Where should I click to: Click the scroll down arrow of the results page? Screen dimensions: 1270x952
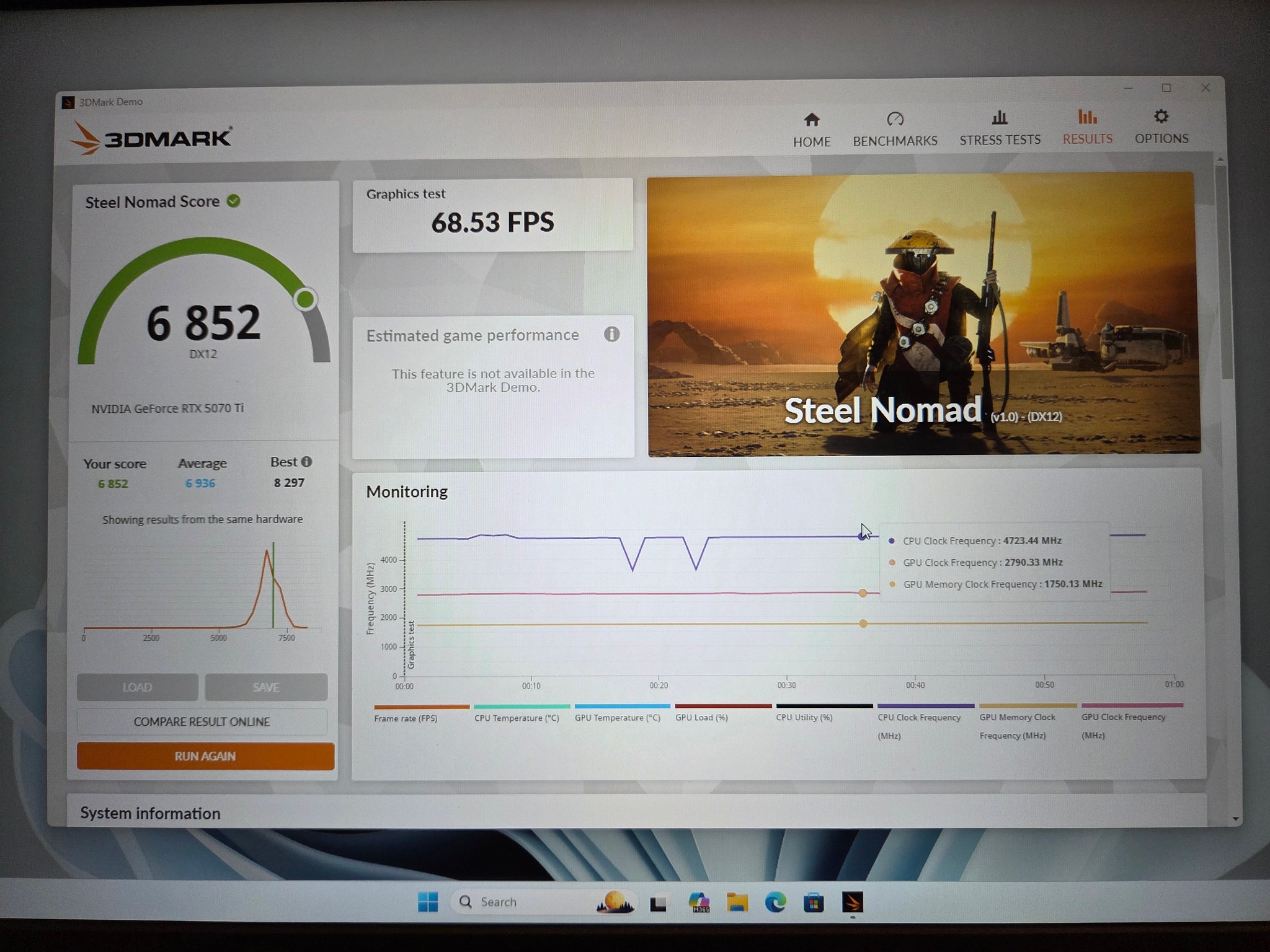click(x=1235, y=819)
